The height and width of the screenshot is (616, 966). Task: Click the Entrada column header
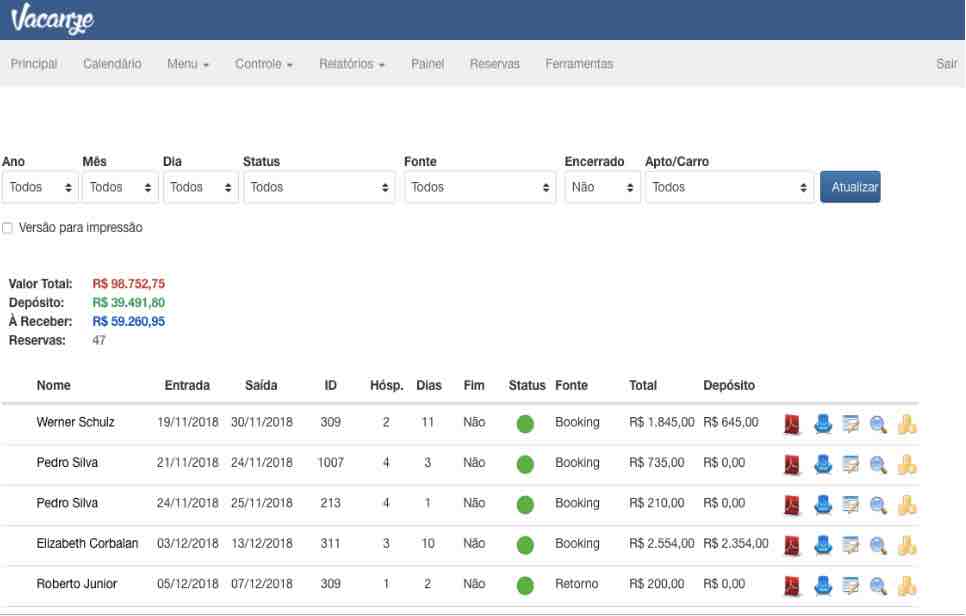click(187, 386)
